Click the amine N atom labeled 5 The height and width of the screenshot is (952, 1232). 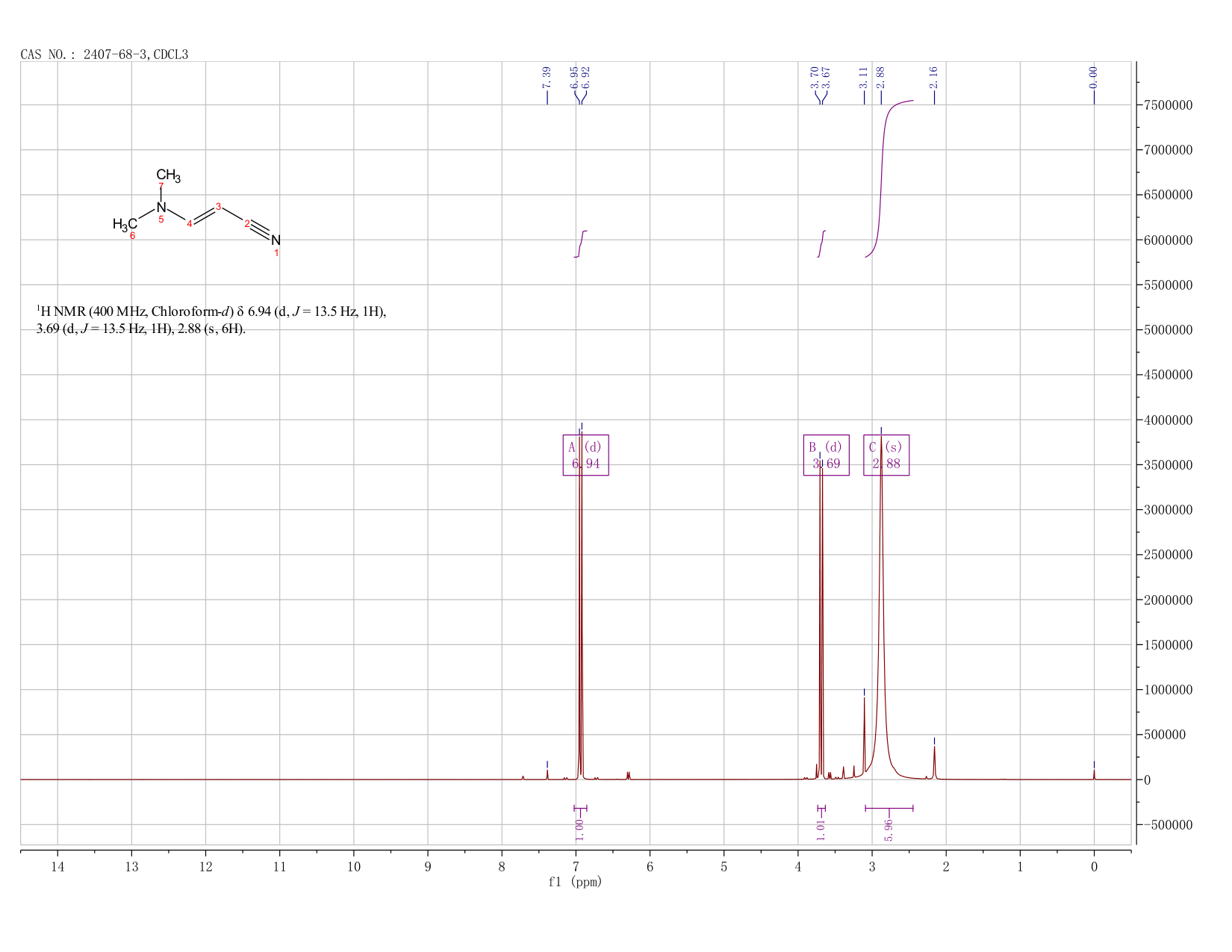(161, 207)
